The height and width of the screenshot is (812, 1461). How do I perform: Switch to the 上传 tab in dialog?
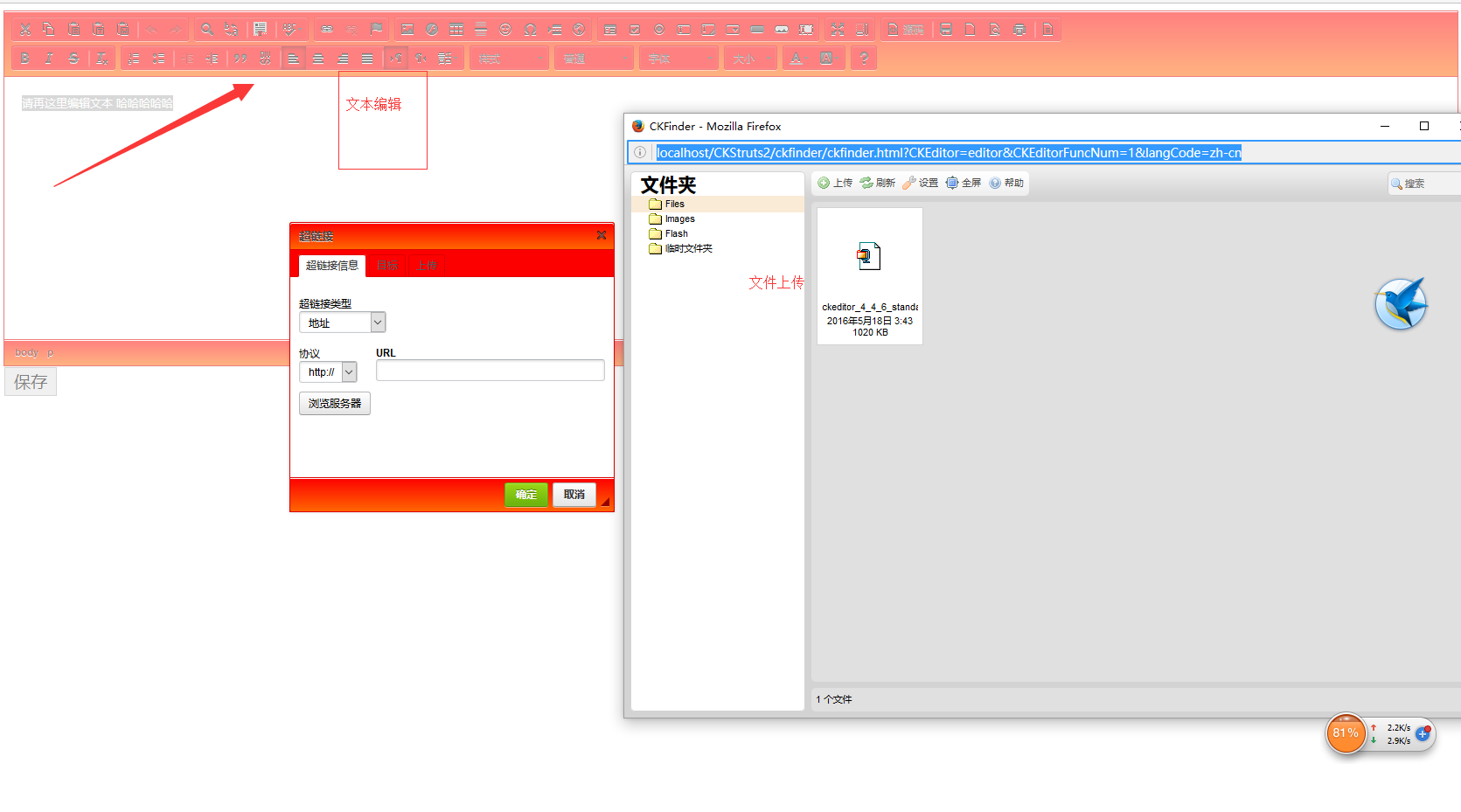(428, 266)
